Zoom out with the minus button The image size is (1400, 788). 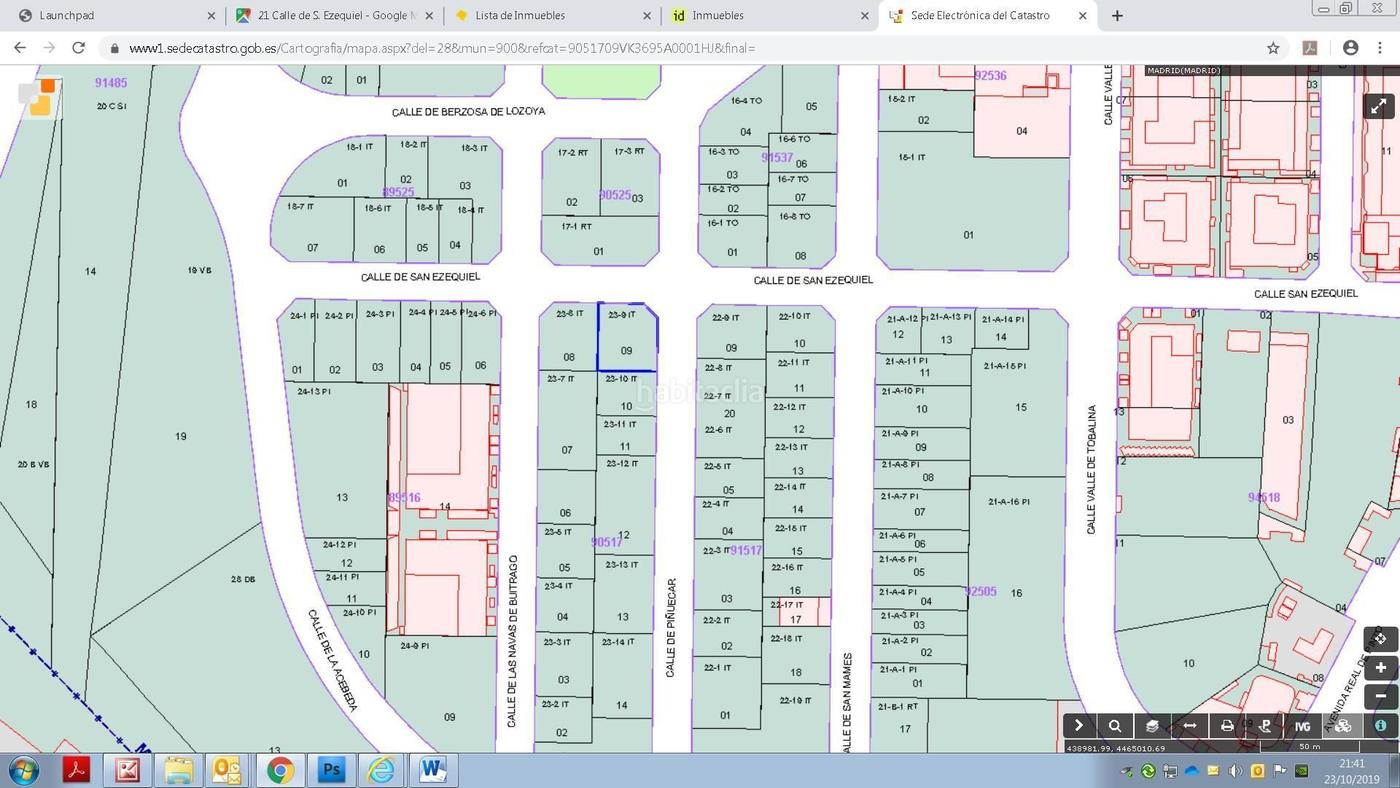tap(1380, 696)
